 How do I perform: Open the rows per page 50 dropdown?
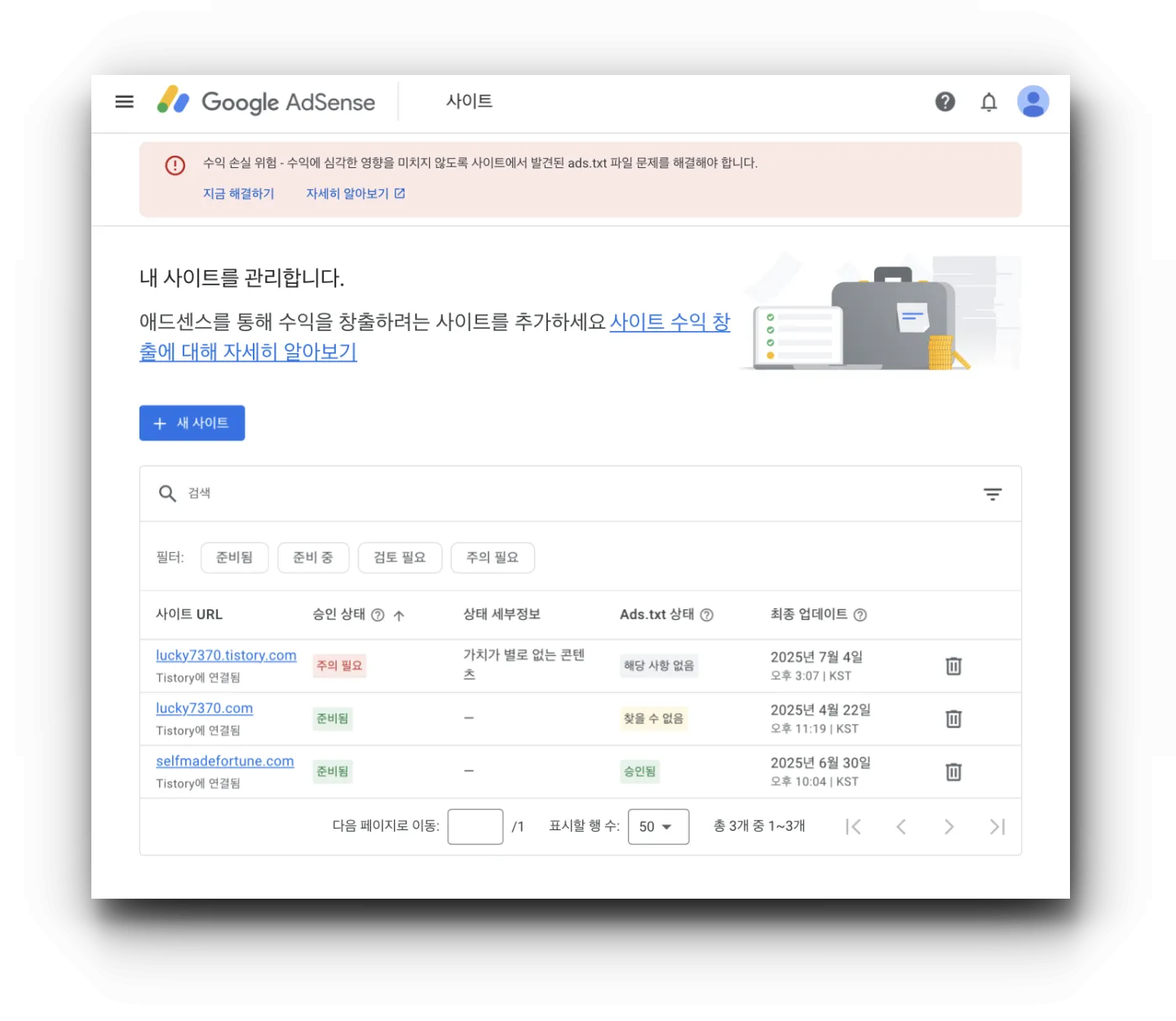coord(658,826)
